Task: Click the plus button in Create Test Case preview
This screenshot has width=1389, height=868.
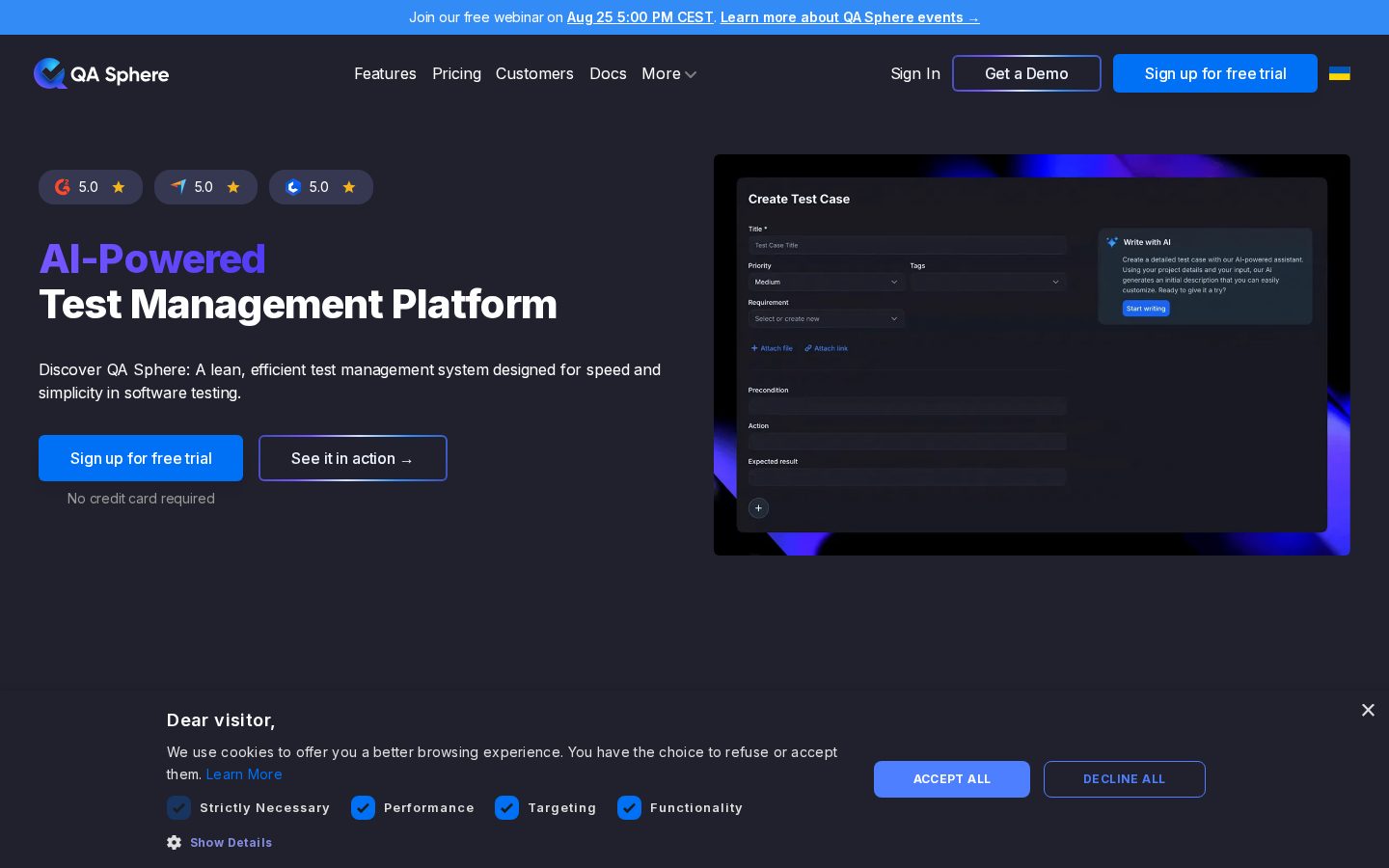Action: 758,508
